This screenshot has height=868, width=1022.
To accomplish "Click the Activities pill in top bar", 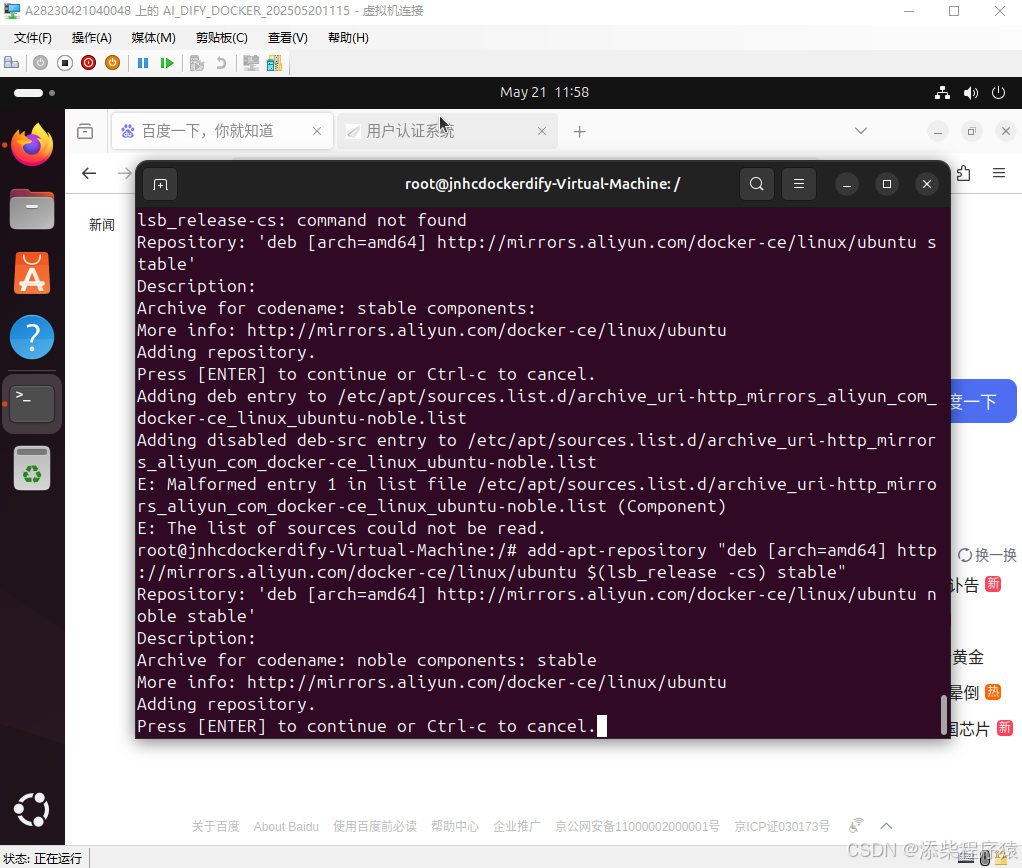I will [34, 93].
